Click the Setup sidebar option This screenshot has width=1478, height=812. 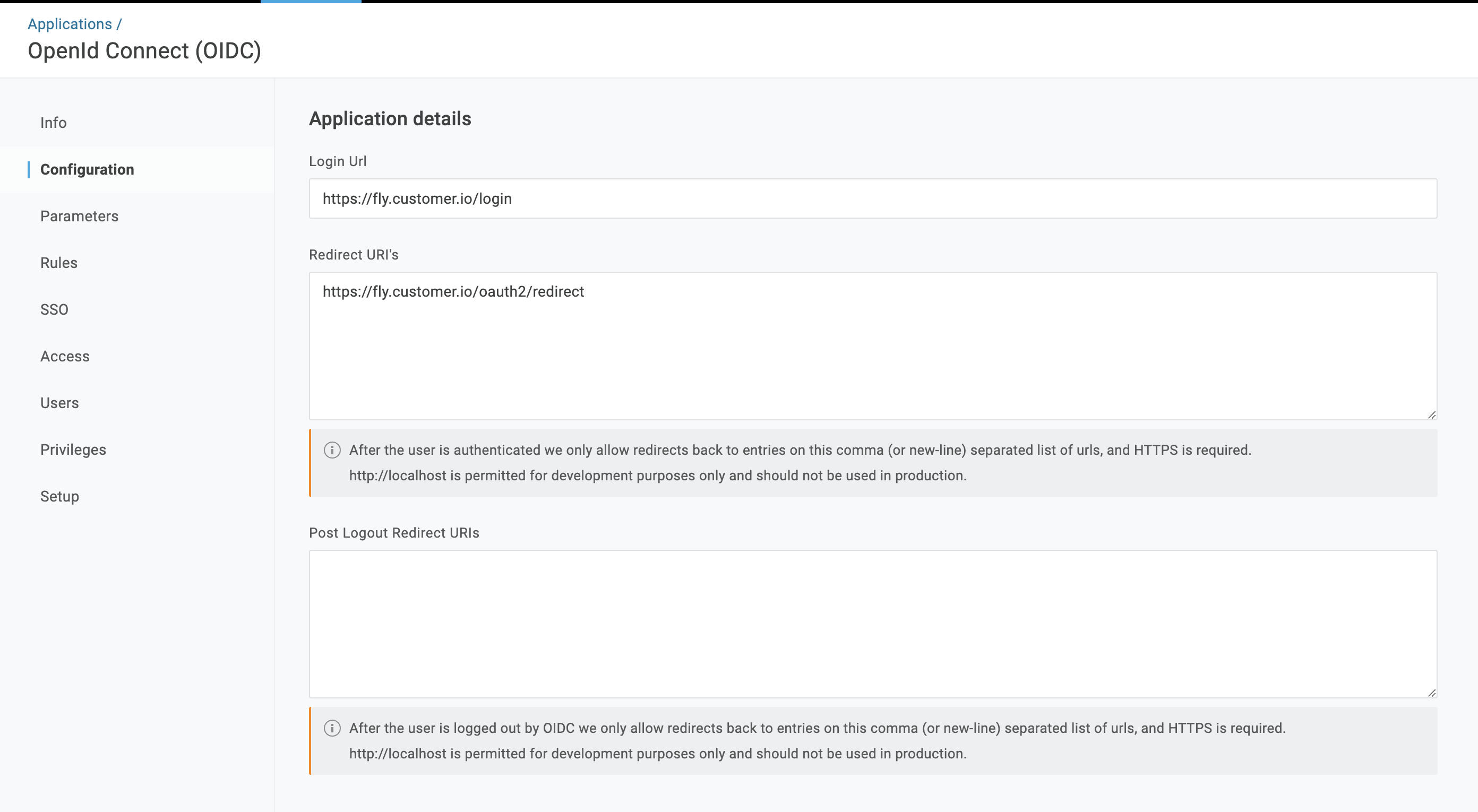tap(60, 496)
